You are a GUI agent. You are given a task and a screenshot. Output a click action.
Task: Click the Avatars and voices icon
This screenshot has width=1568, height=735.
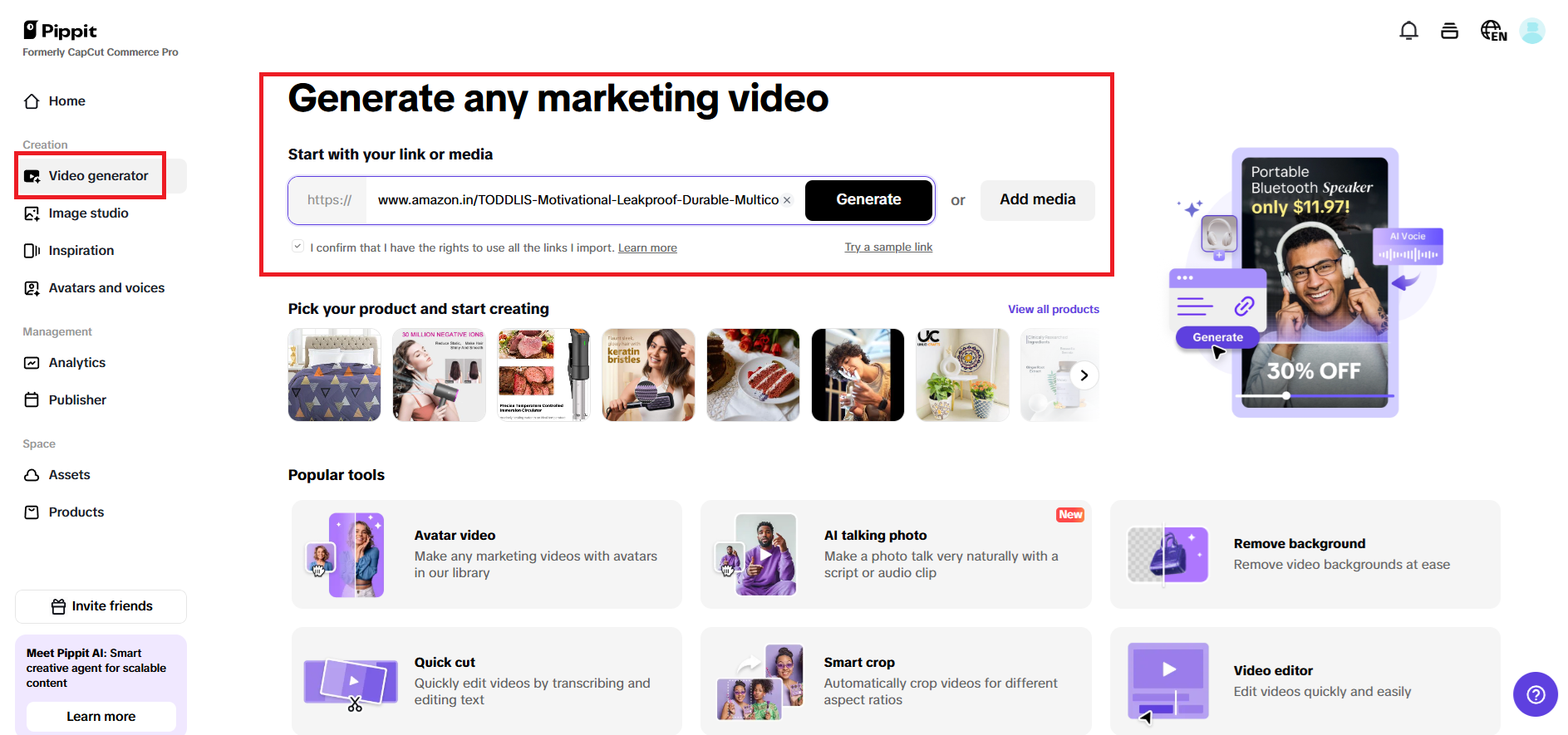pyautogui.click(x=32, y=288)
